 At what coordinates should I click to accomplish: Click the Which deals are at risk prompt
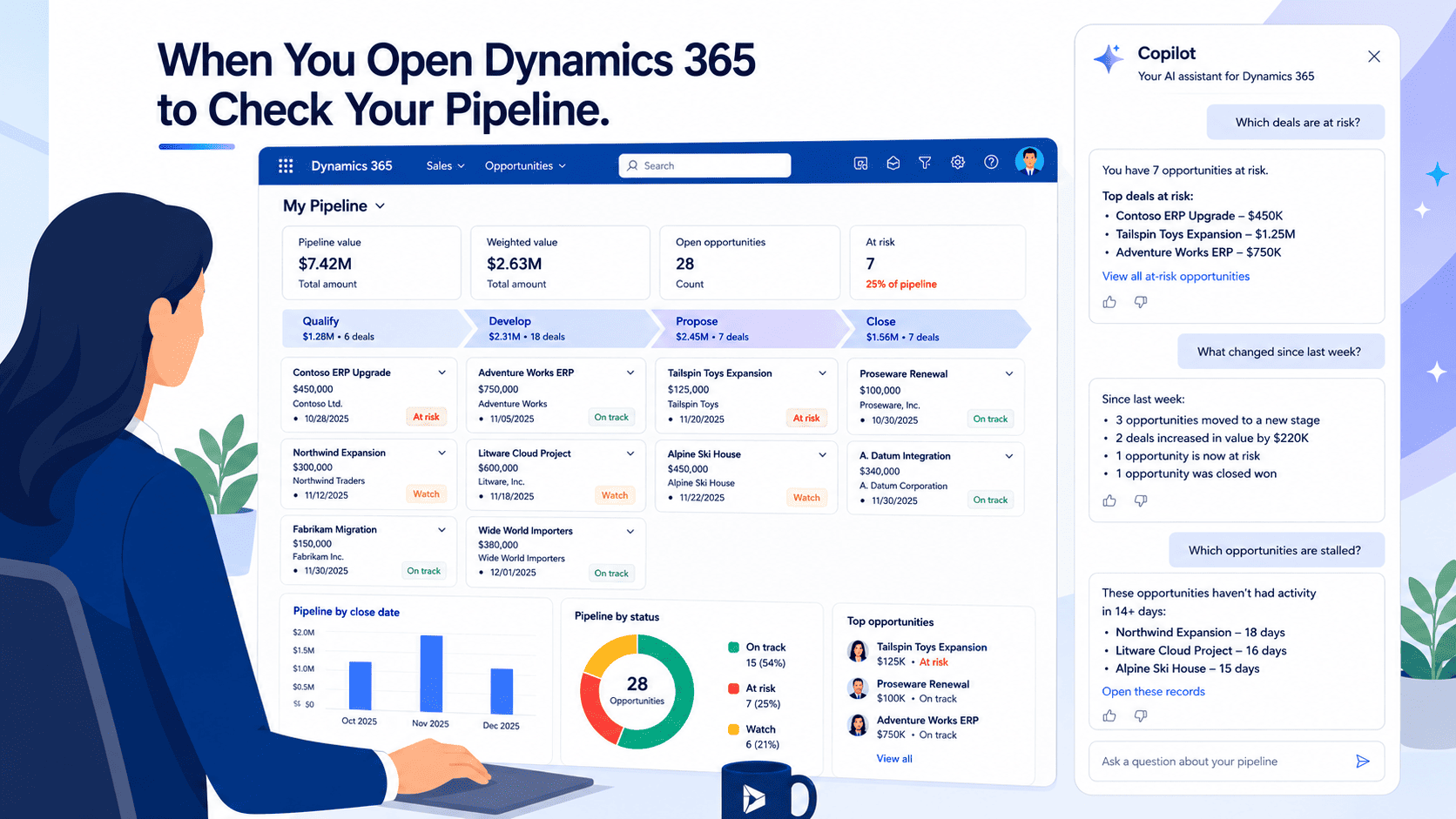1296,123
